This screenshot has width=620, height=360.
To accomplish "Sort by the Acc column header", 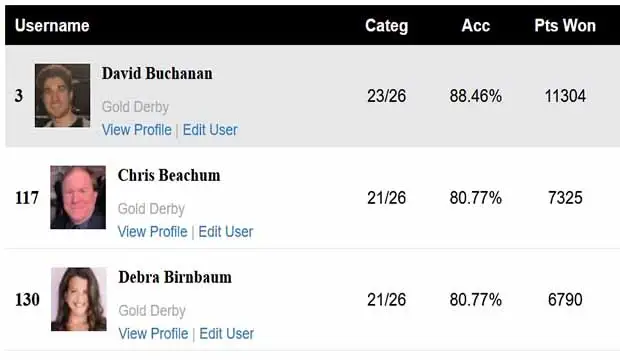I will pyautogui.click(x=476, y=26).
